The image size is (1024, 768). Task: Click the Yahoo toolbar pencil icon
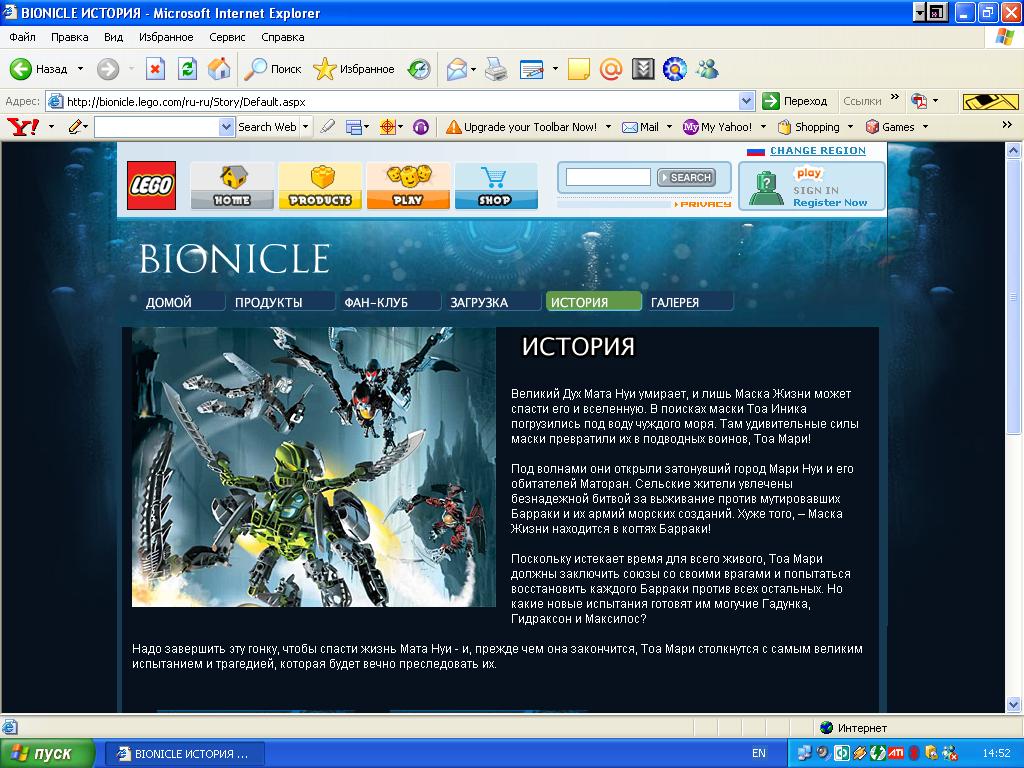pos(75,127)
